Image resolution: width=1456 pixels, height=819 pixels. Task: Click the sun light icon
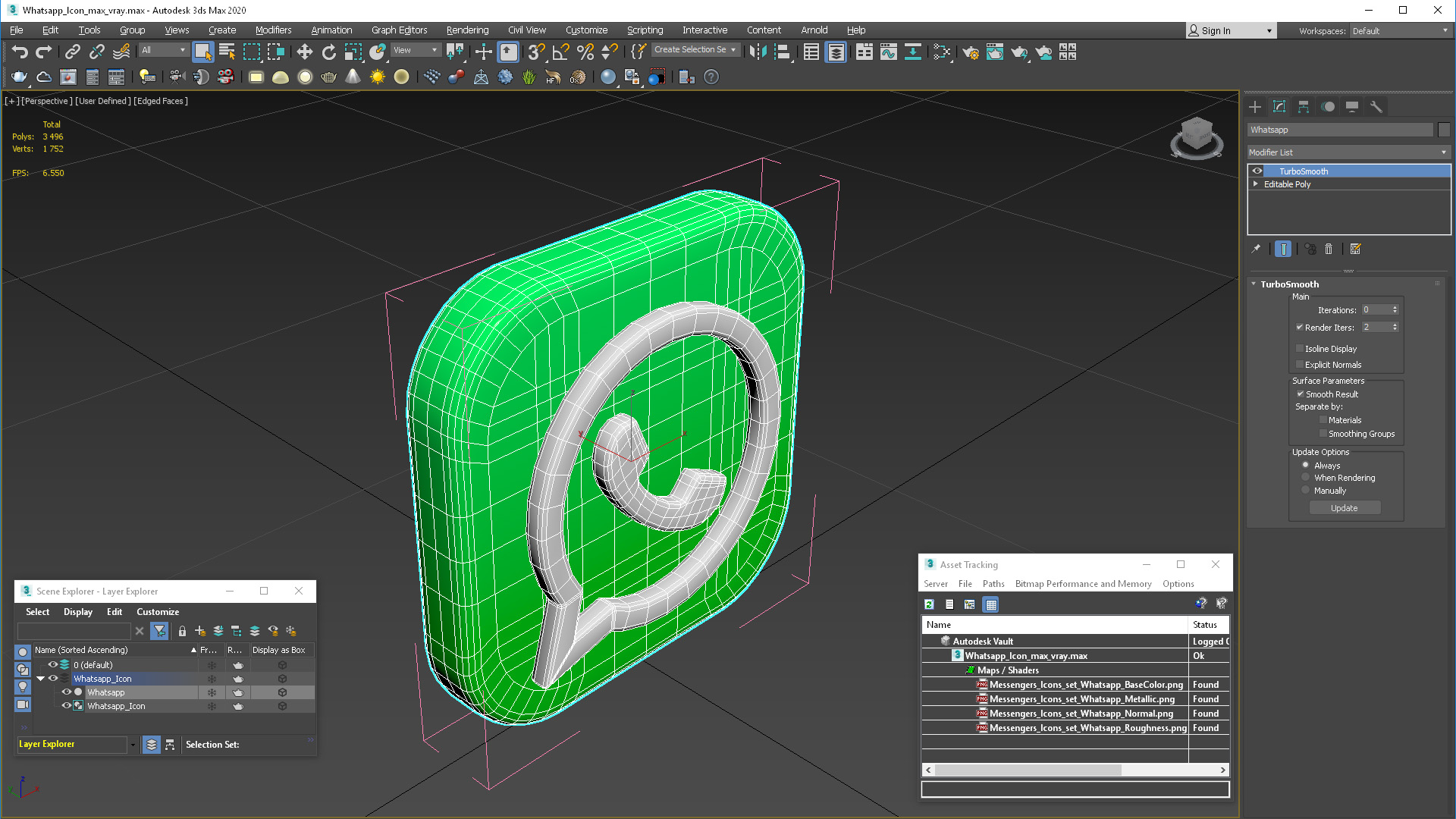377,77
